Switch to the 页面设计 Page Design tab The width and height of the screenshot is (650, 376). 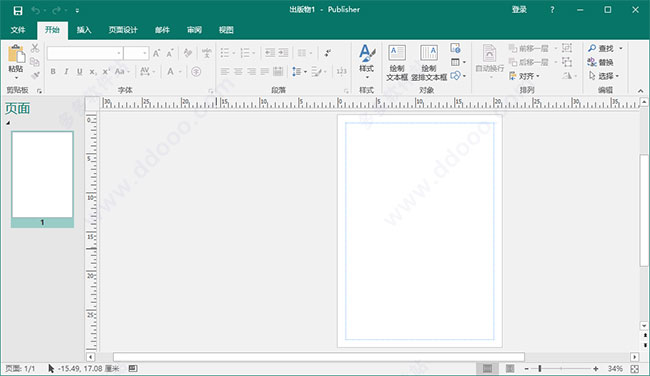coord(123,30)
